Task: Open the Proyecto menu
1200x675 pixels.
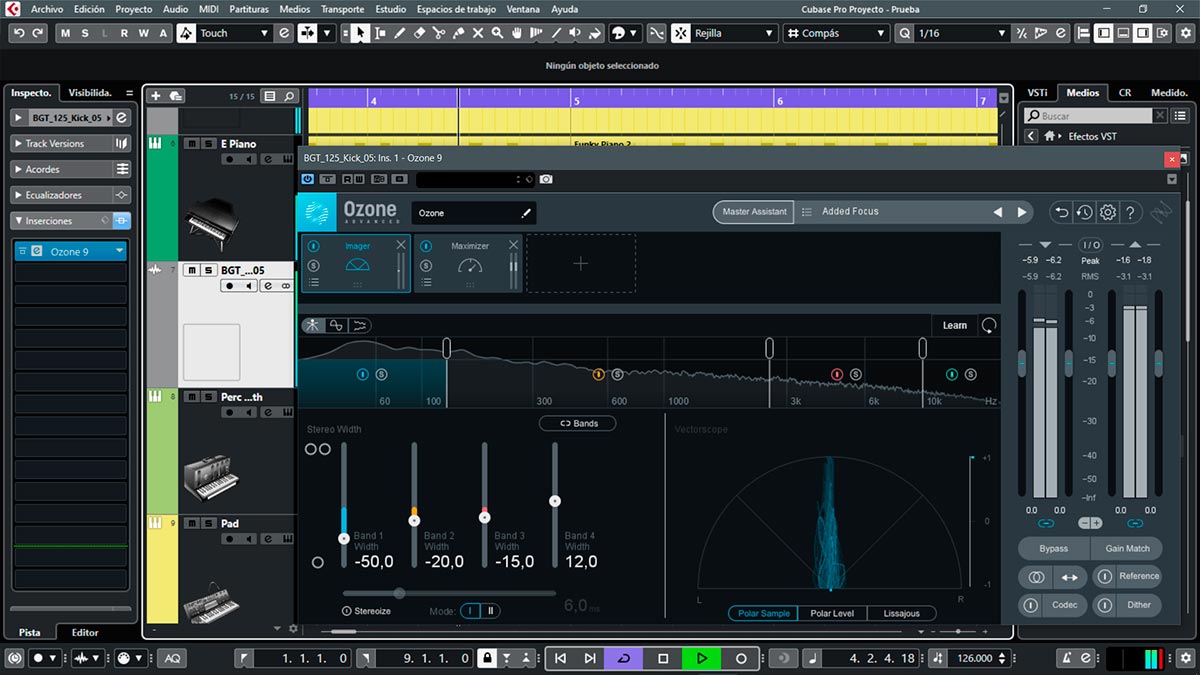Action: [x=134, y=9]
